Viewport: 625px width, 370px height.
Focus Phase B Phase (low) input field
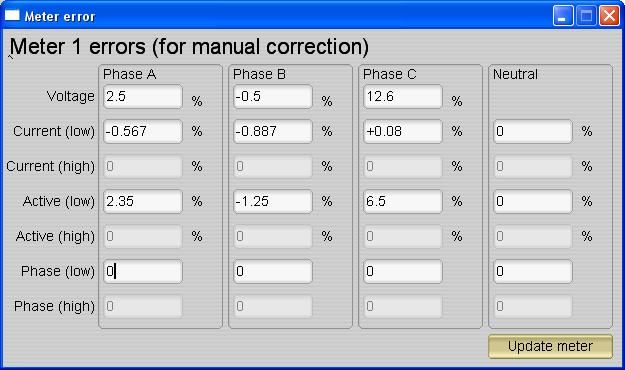coord(273,272)
